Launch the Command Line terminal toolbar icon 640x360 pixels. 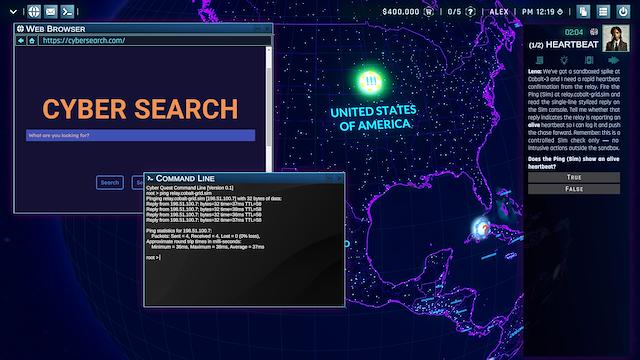(x=67, y=11)
